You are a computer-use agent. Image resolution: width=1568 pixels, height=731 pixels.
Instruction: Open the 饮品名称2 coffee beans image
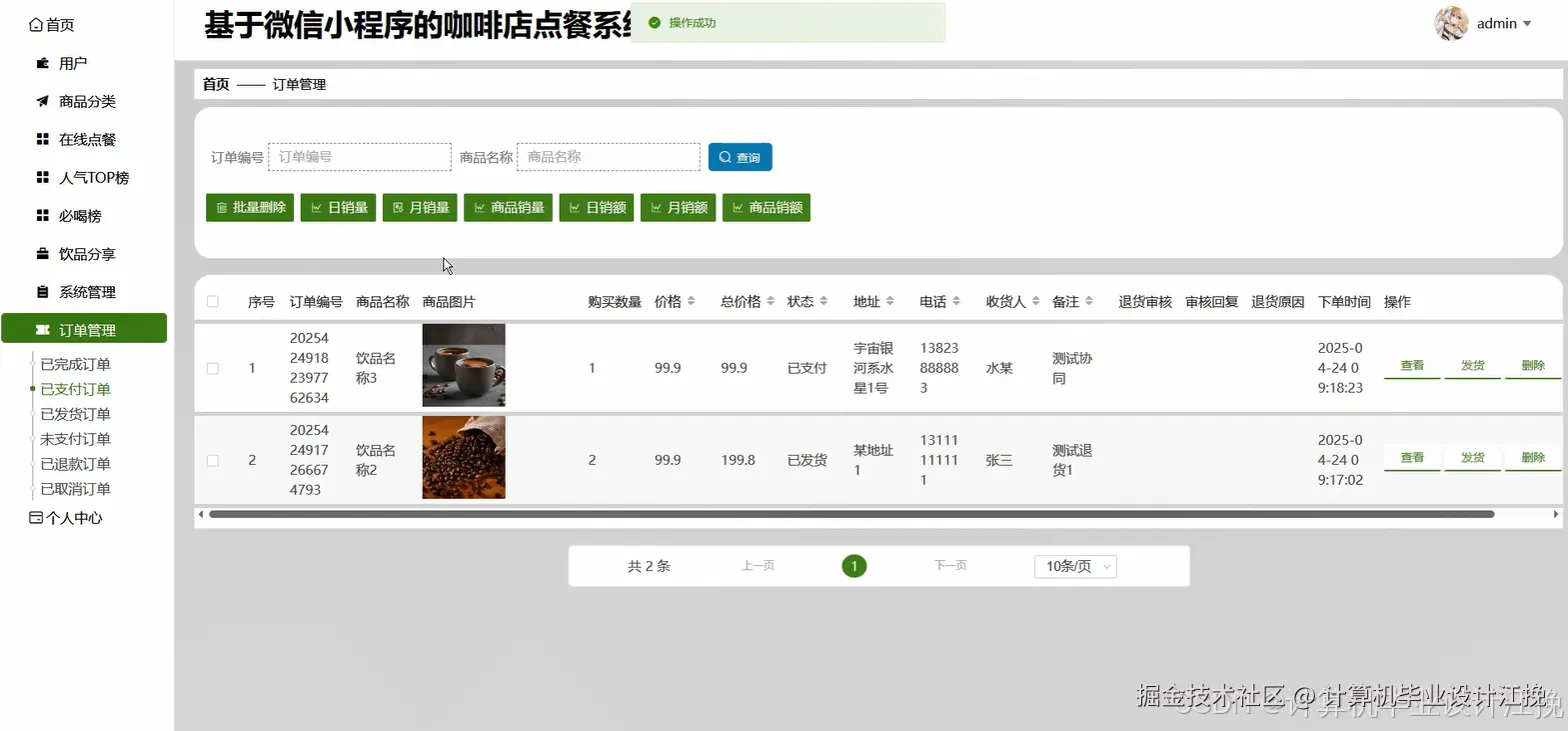(464, 457)
